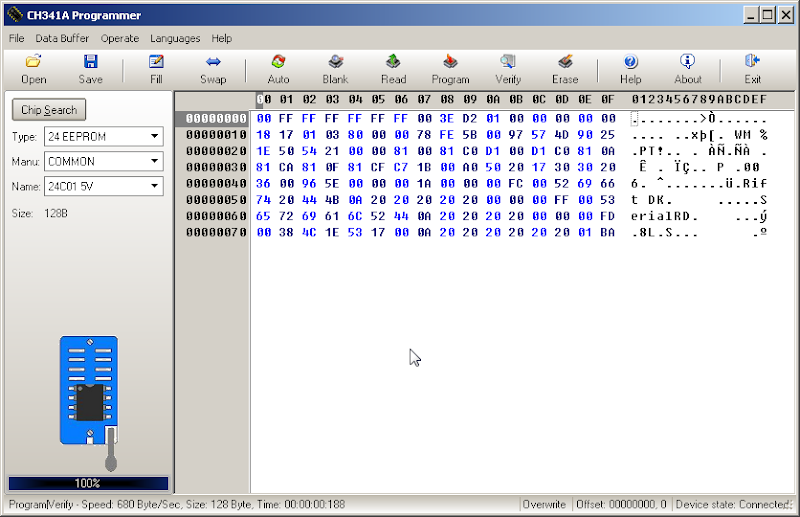Open Help from the toolbar icon
This screenshot has width=800, height=517.
tap(631, 69)
